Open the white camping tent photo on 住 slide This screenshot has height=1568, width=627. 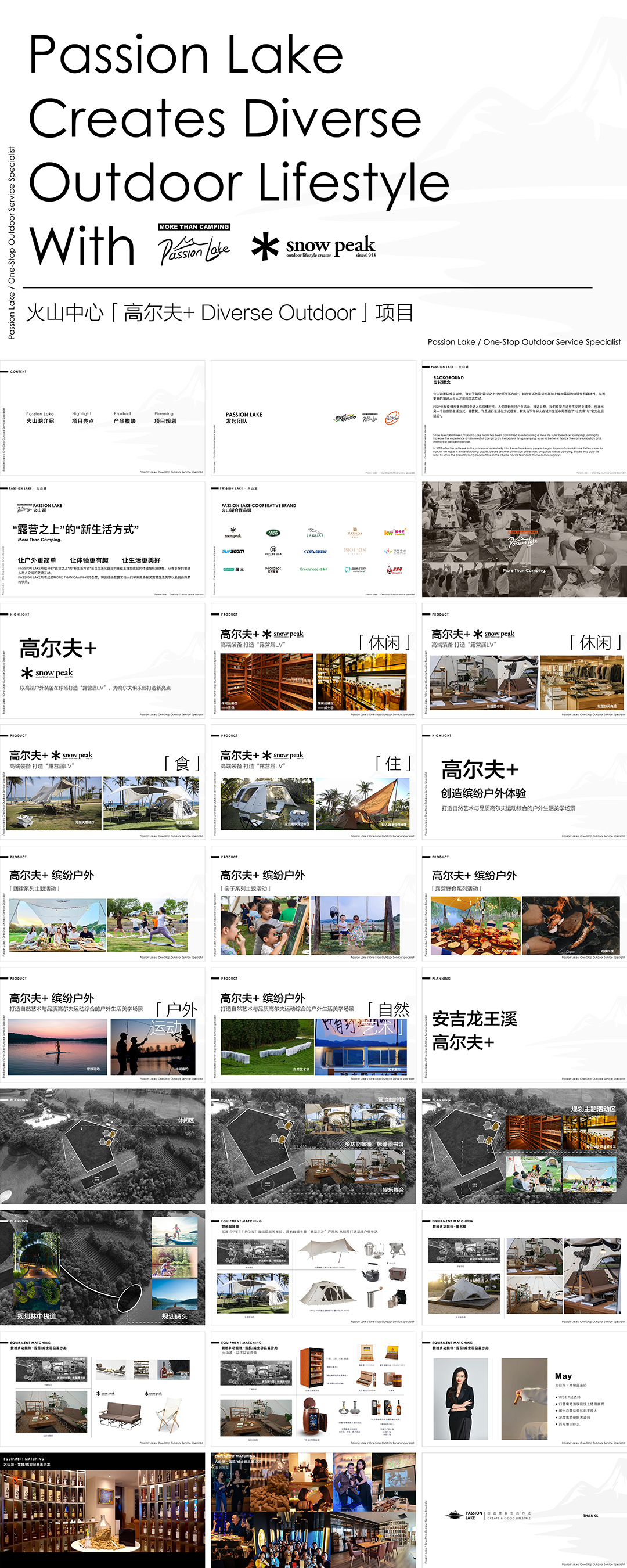click(267, 804)
